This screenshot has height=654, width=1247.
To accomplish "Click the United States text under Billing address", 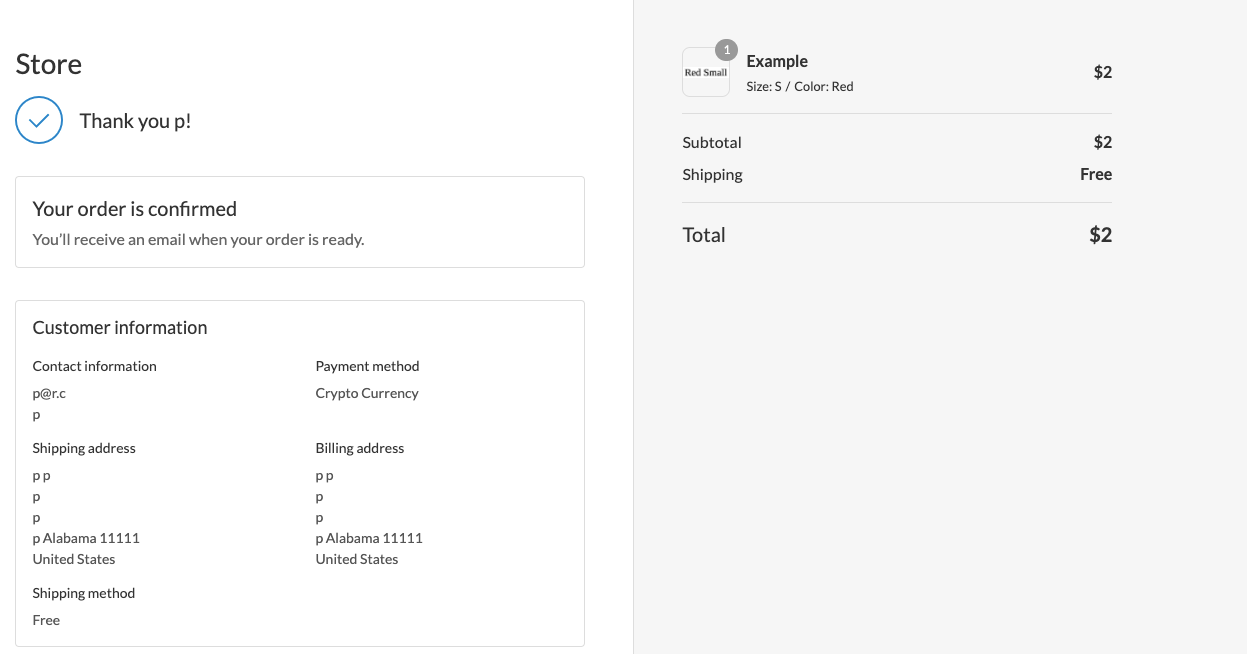I will [x=357, y=559].
